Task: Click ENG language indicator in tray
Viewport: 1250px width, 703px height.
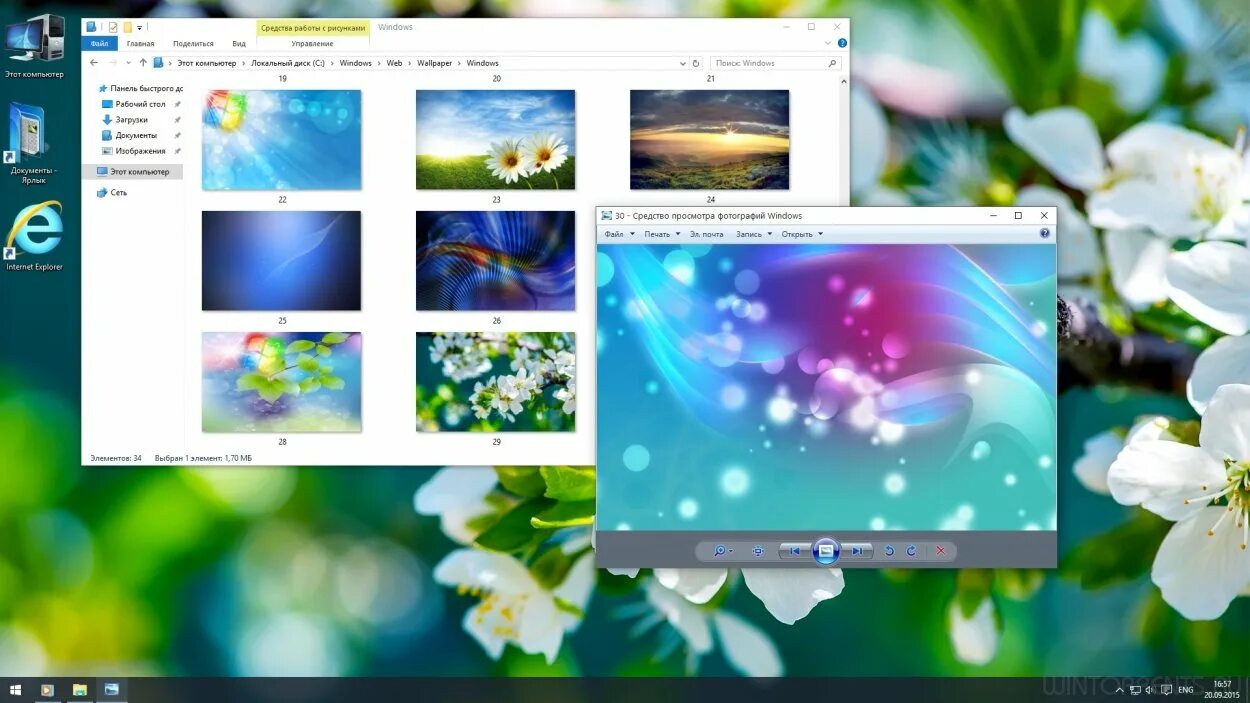Action: [1185, 690]
